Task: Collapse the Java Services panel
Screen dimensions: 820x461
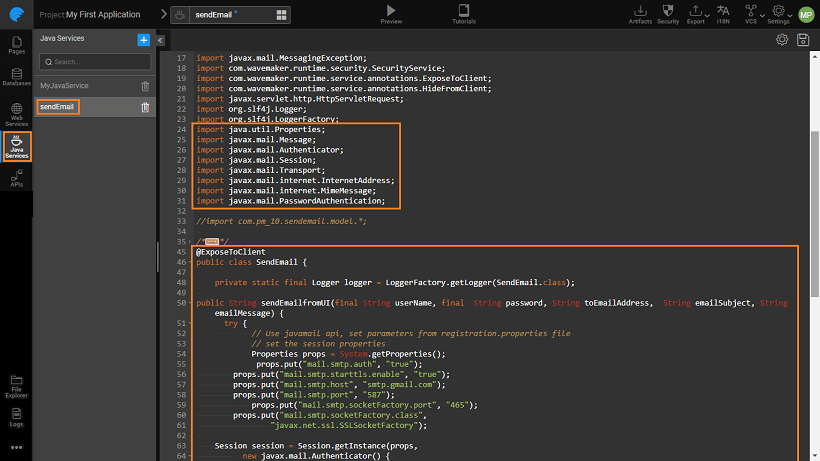Action: (160, 40)
